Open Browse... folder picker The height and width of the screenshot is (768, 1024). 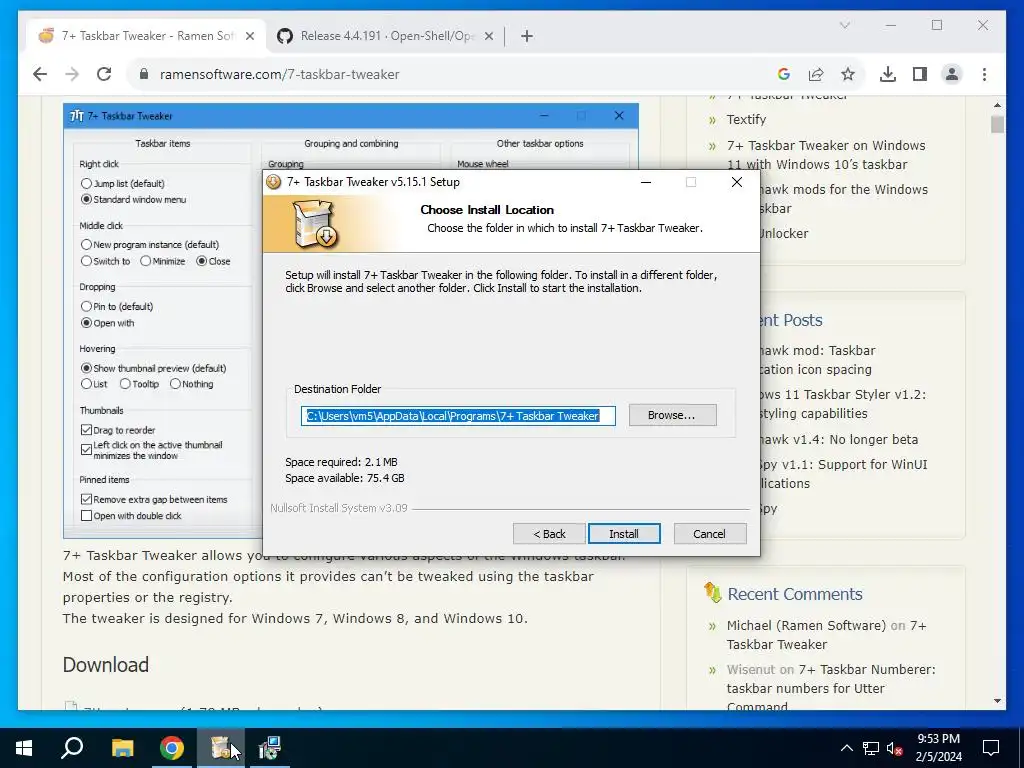672,415
